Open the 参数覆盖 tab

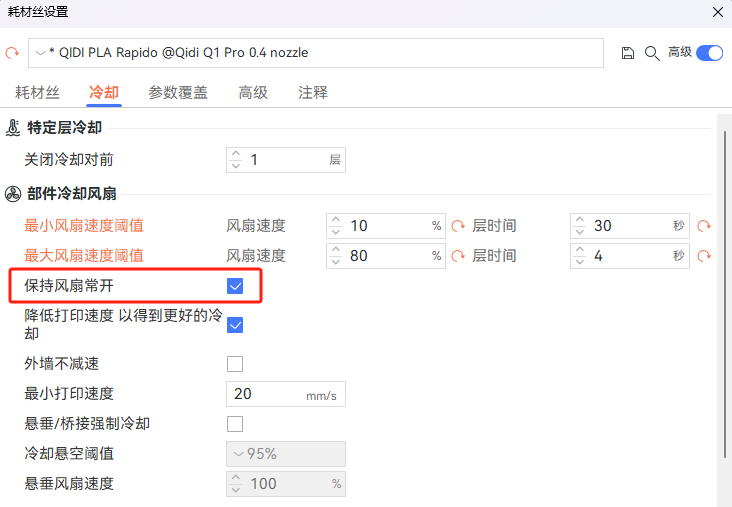coord(178,93)
